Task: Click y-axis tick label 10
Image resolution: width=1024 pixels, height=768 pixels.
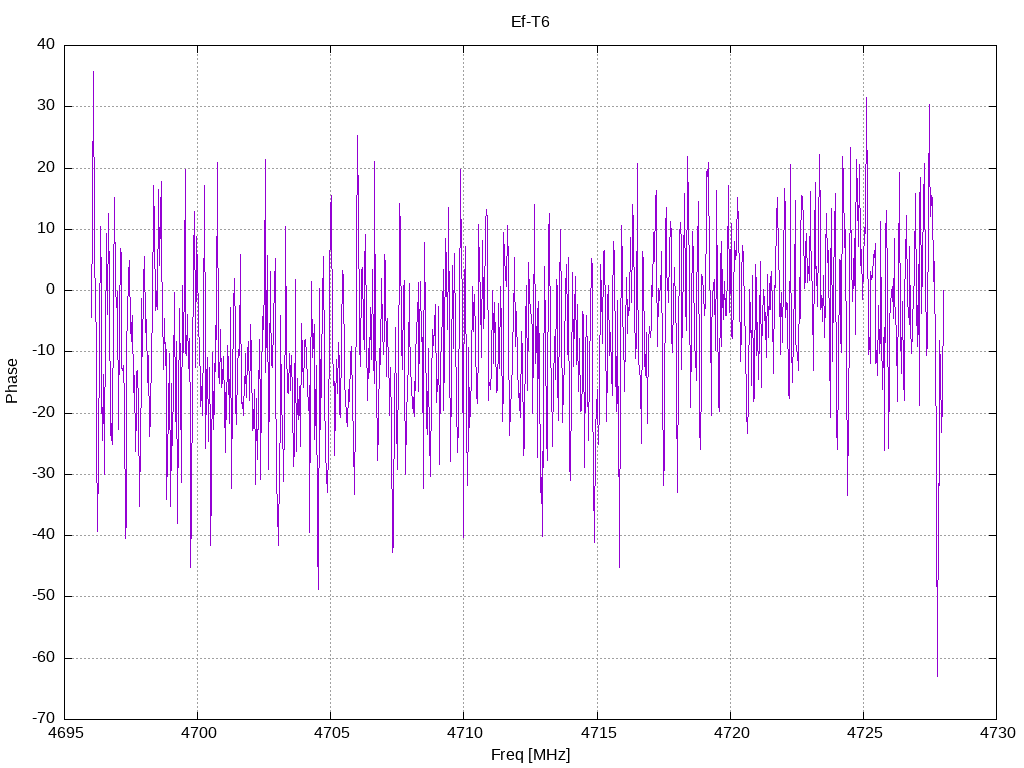Action: point(46,229)
